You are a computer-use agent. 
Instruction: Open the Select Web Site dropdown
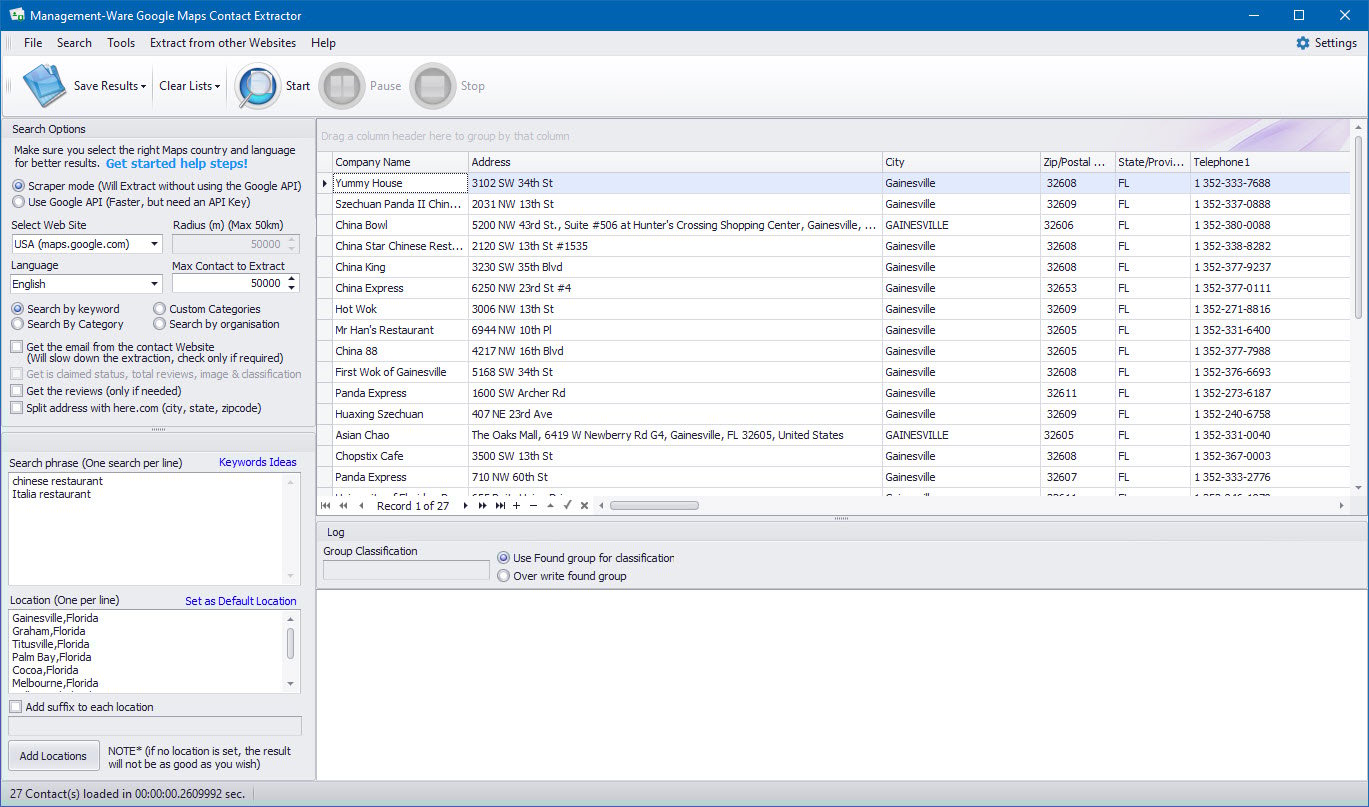[x=154, y=244]
